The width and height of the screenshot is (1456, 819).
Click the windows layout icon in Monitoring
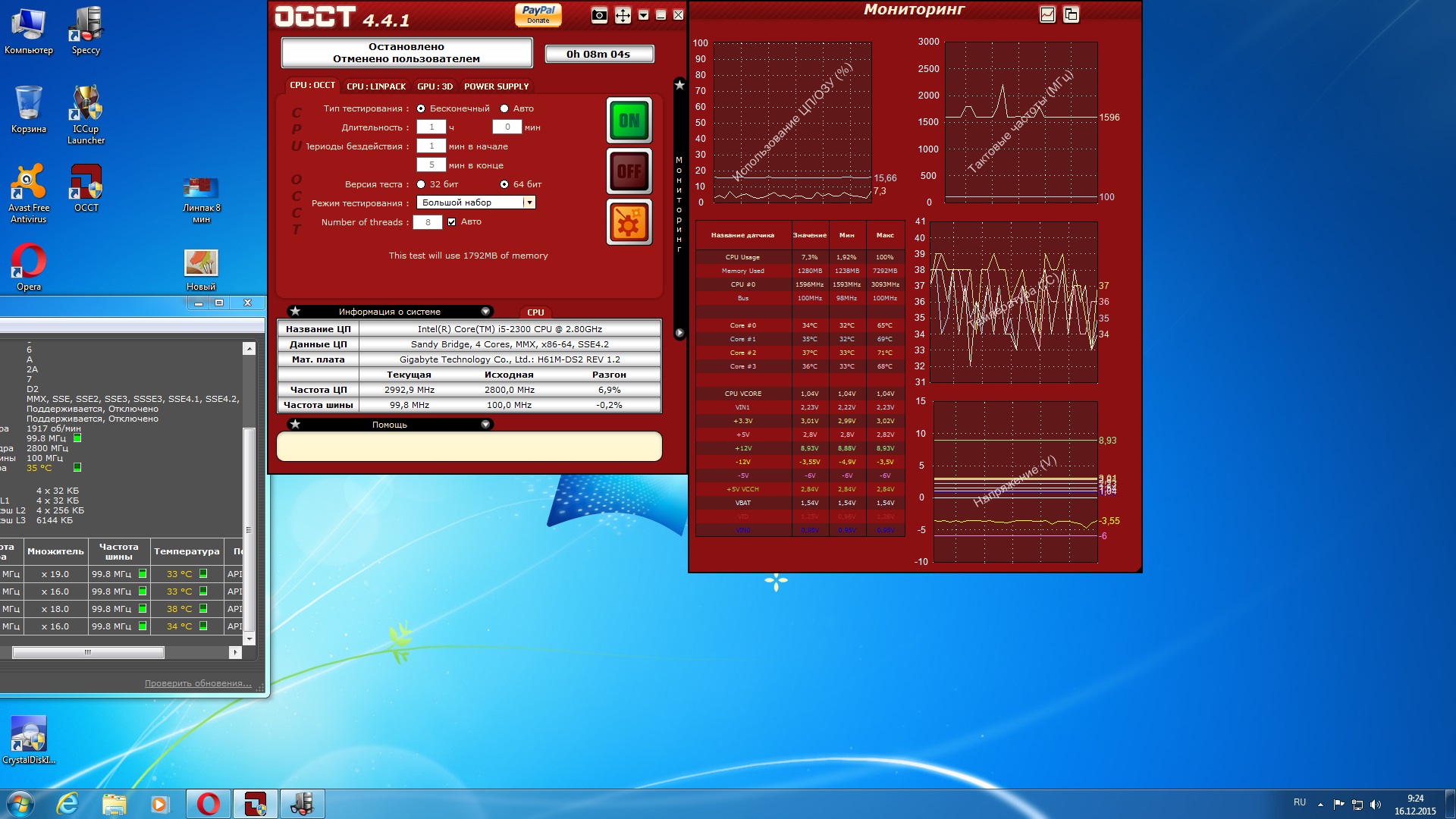tap(1071, 14)
